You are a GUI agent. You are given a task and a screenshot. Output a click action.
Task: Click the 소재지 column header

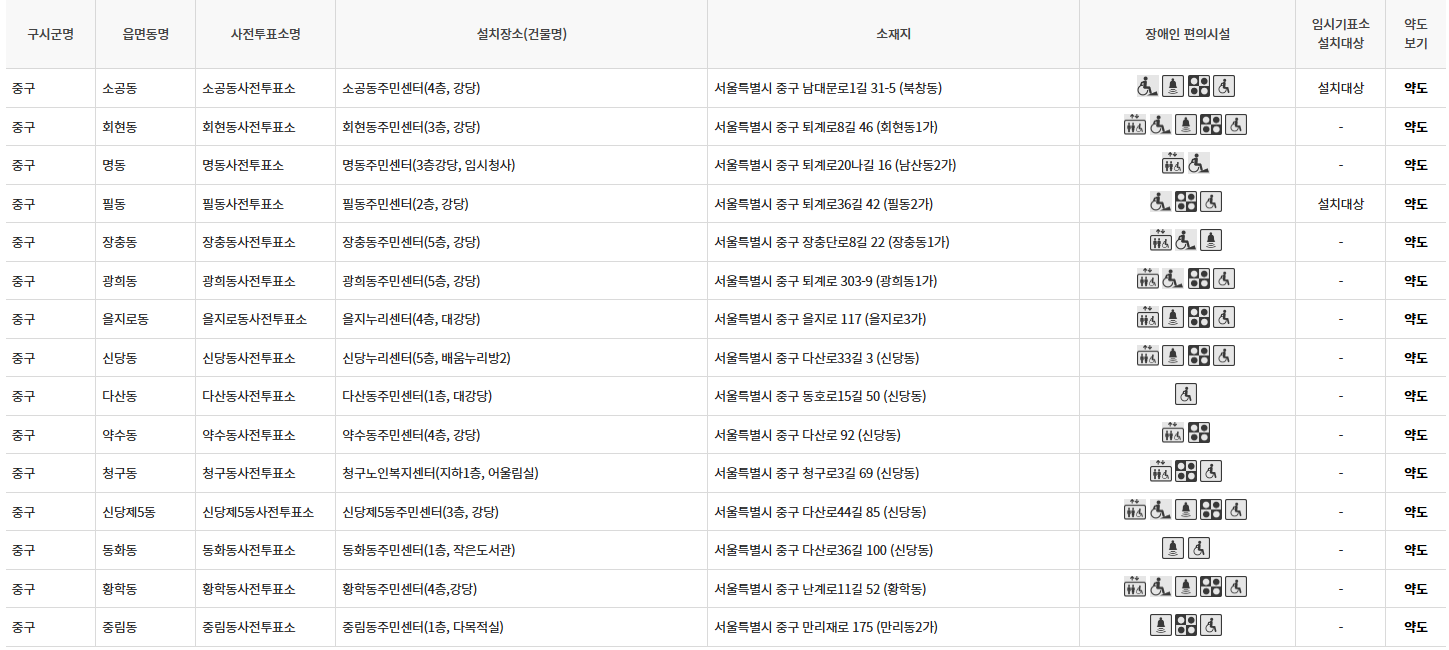[893, 34]
